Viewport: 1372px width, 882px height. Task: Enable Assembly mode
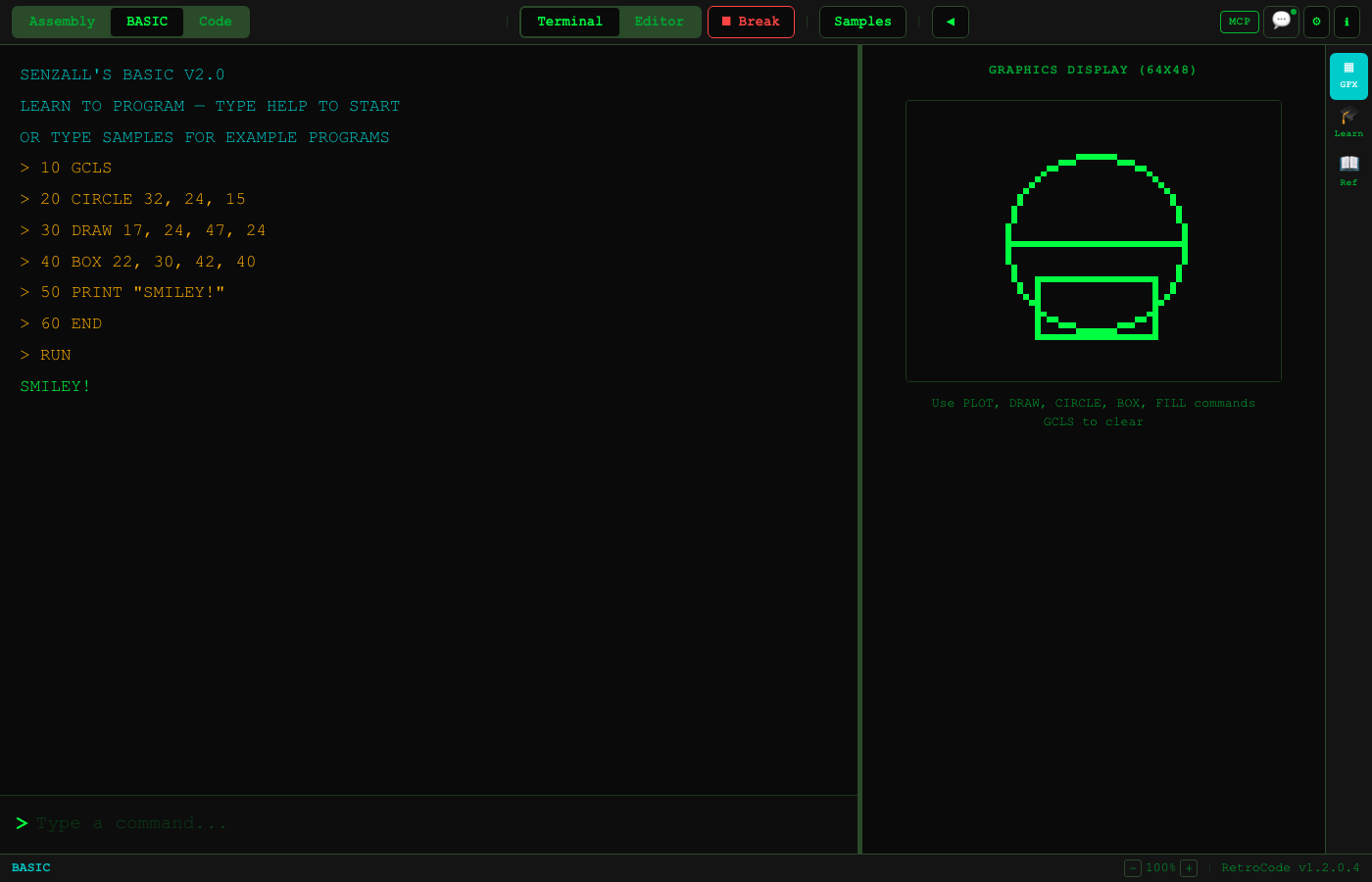(x=61, y=22)
